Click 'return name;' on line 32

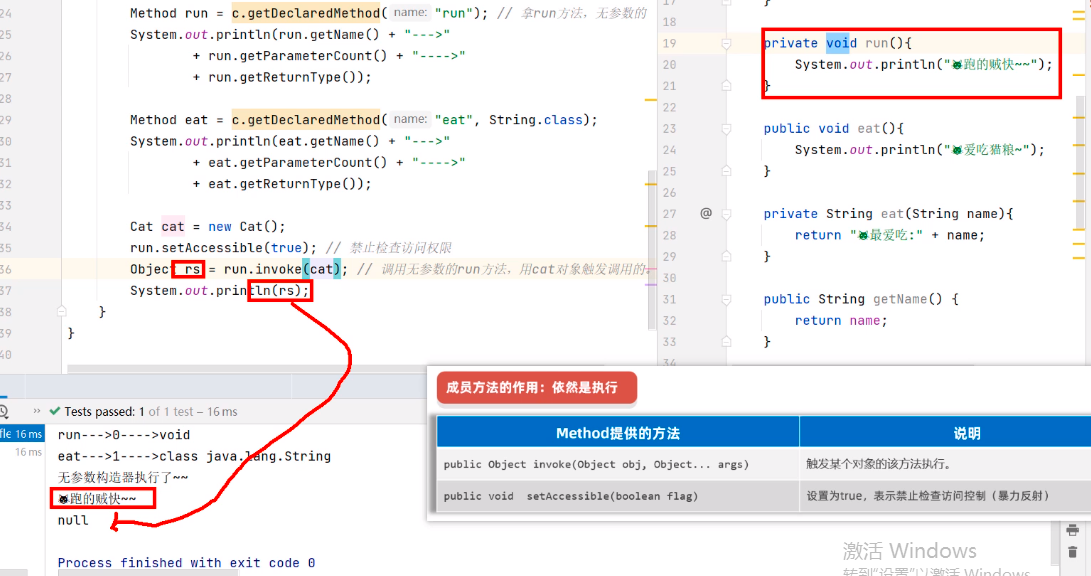click(841, 321)
